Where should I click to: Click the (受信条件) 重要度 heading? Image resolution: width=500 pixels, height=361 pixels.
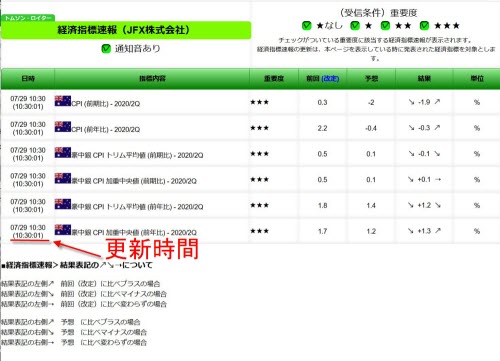tap(379, 13)
